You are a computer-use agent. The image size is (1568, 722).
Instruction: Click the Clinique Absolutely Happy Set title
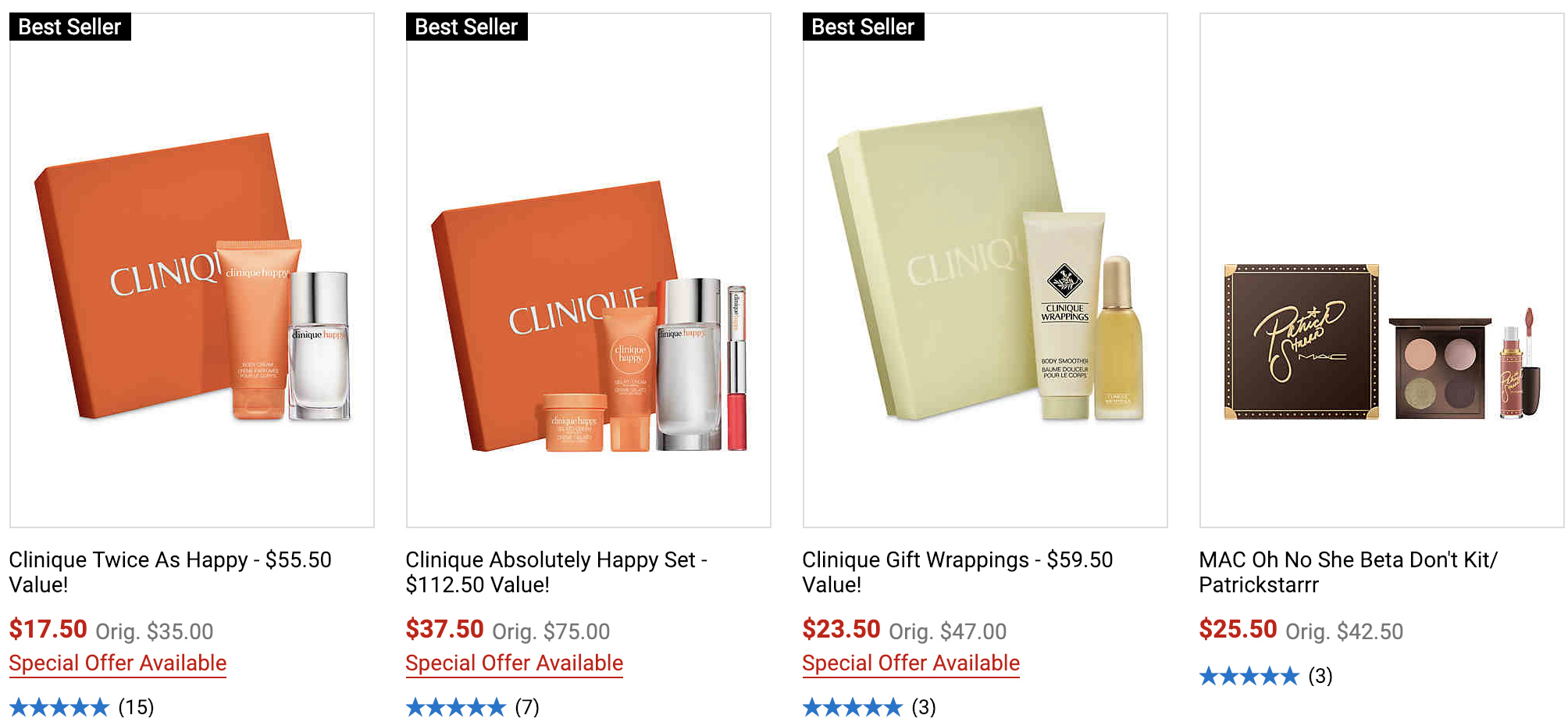pyautogui.click(x=556, y=572)
